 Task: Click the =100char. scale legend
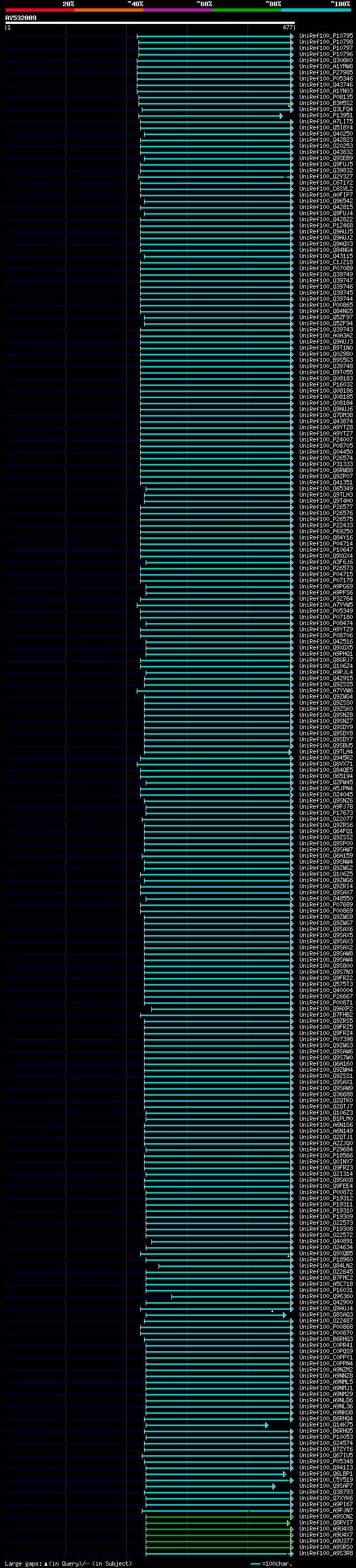(x=271, y=1564)
